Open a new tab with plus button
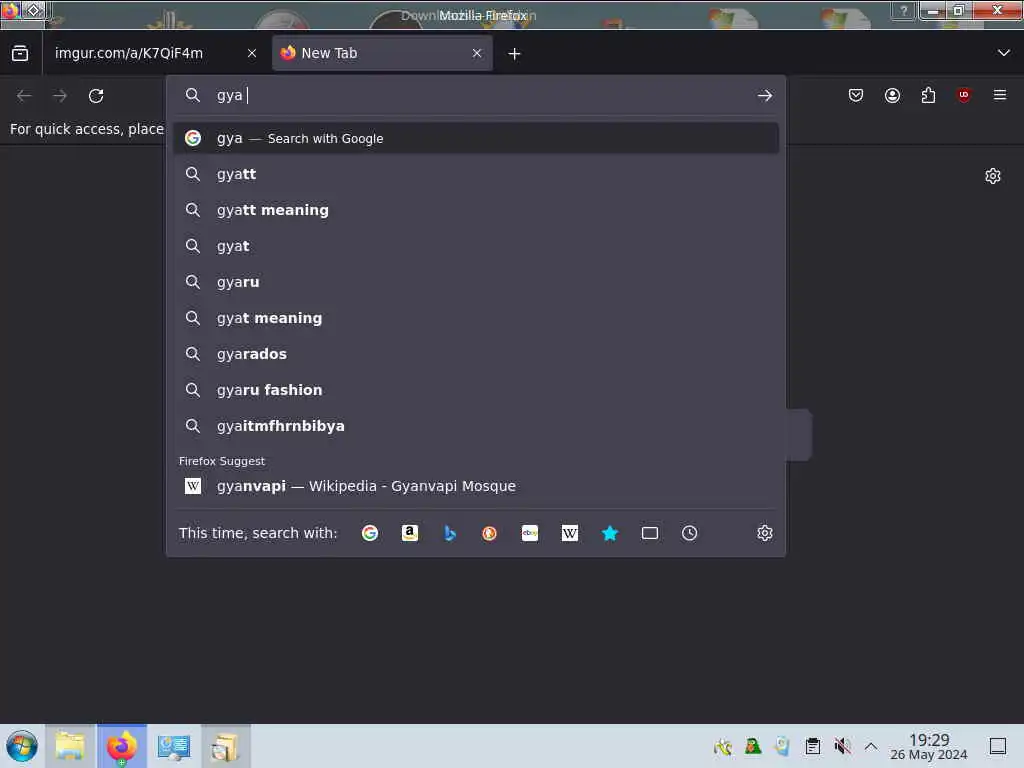Image resolution: width=1024 pixels, height=768 pixels. click(x=515, y=54)
